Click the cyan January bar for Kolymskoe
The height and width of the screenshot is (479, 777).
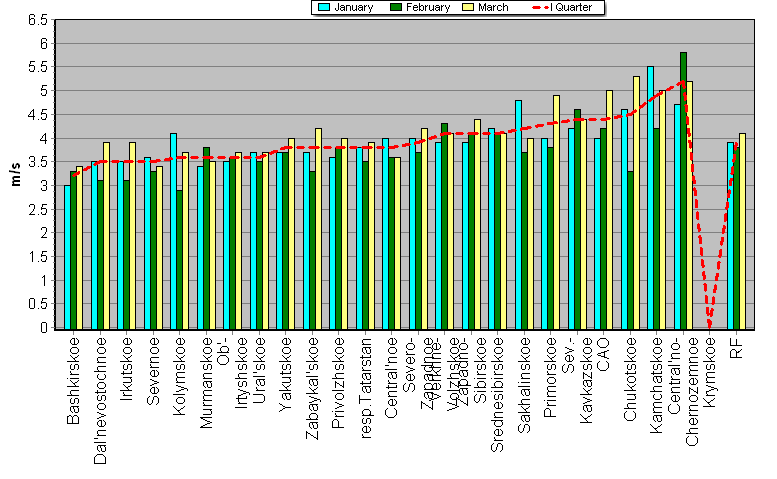(x=173, y=231)
